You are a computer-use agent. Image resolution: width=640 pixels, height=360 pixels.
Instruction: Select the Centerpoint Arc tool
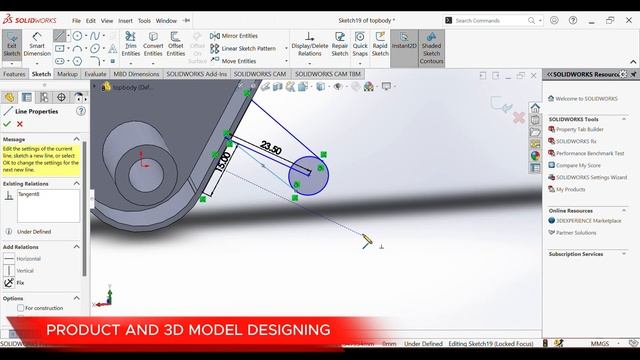click(x=77, y=49)
